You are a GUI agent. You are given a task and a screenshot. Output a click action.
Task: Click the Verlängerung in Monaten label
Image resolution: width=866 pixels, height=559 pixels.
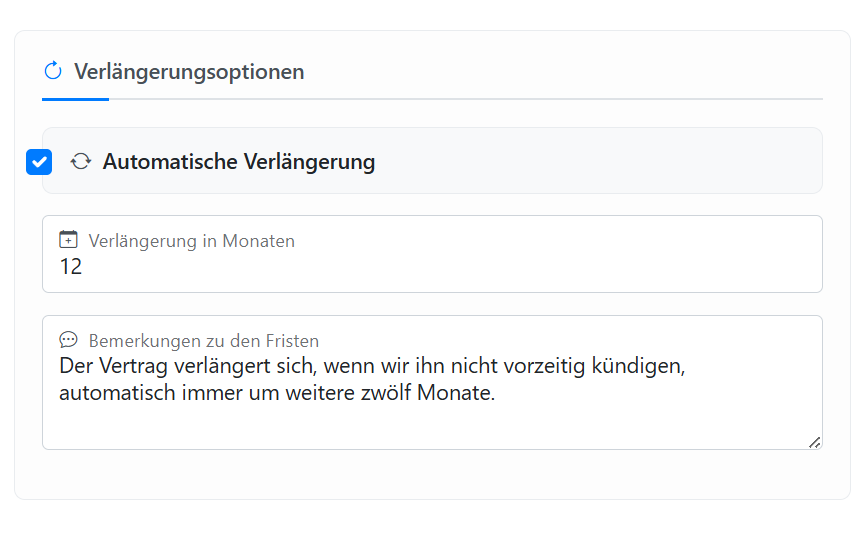pyautogui.click(x=191, y=241)
